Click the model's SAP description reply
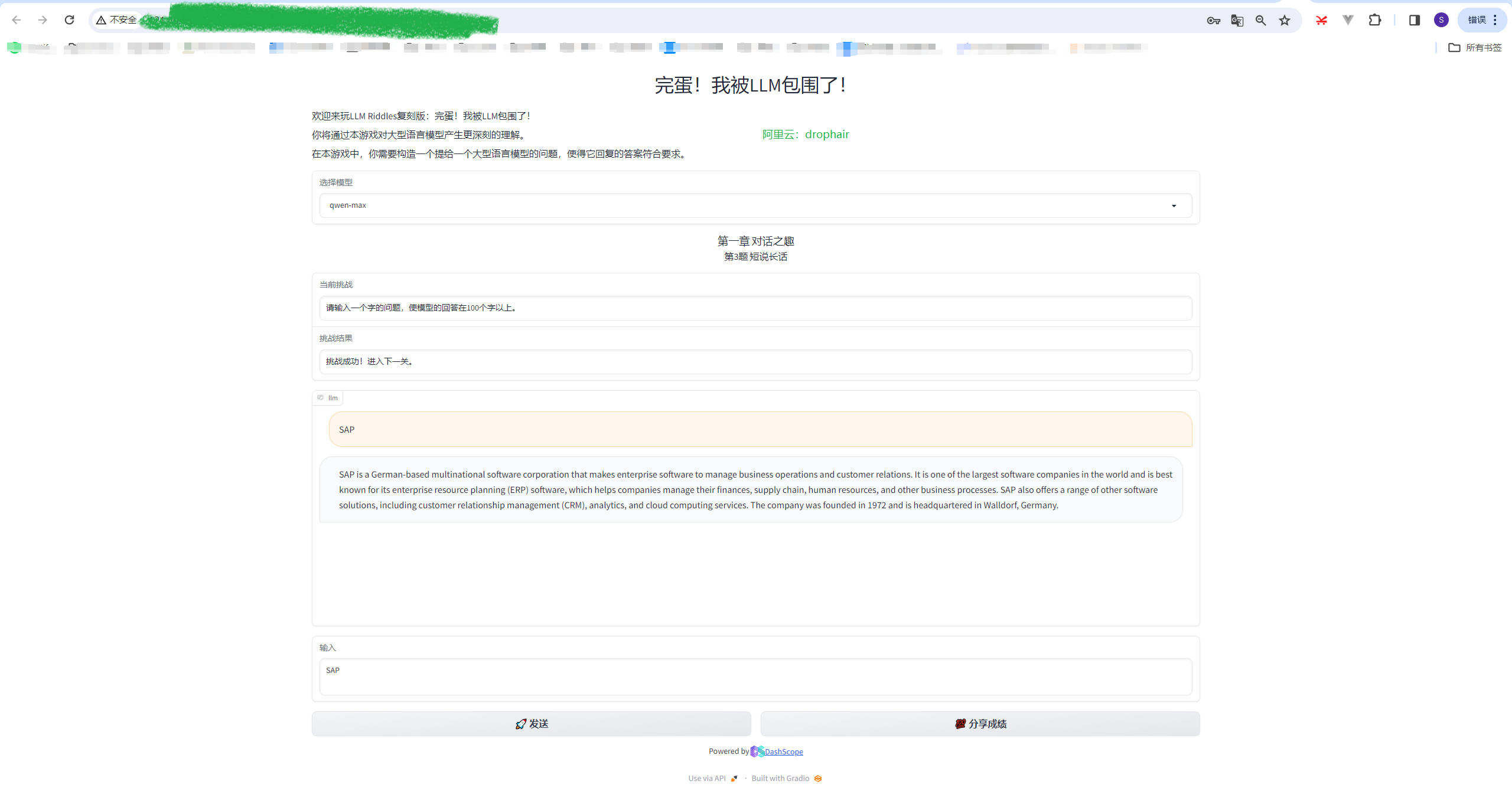 coord(751,490)
